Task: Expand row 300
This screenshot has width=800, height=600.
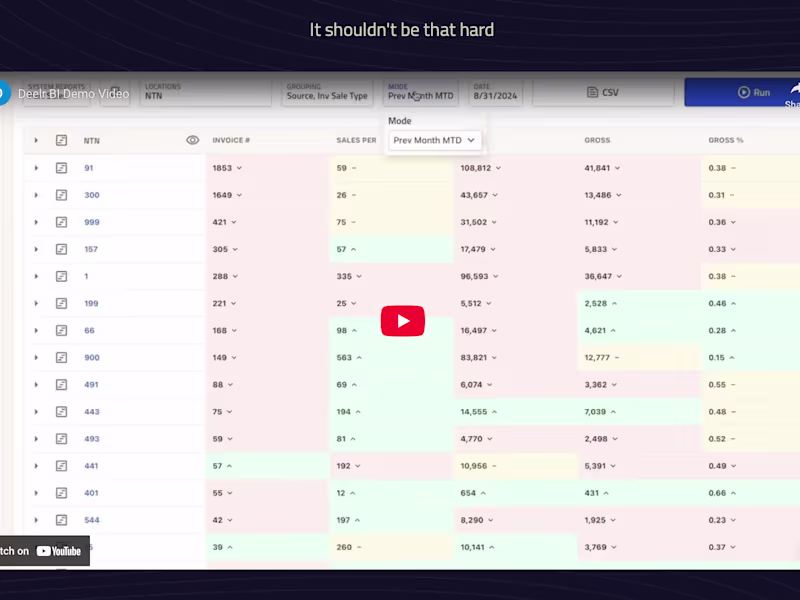Action: point(36,195)
